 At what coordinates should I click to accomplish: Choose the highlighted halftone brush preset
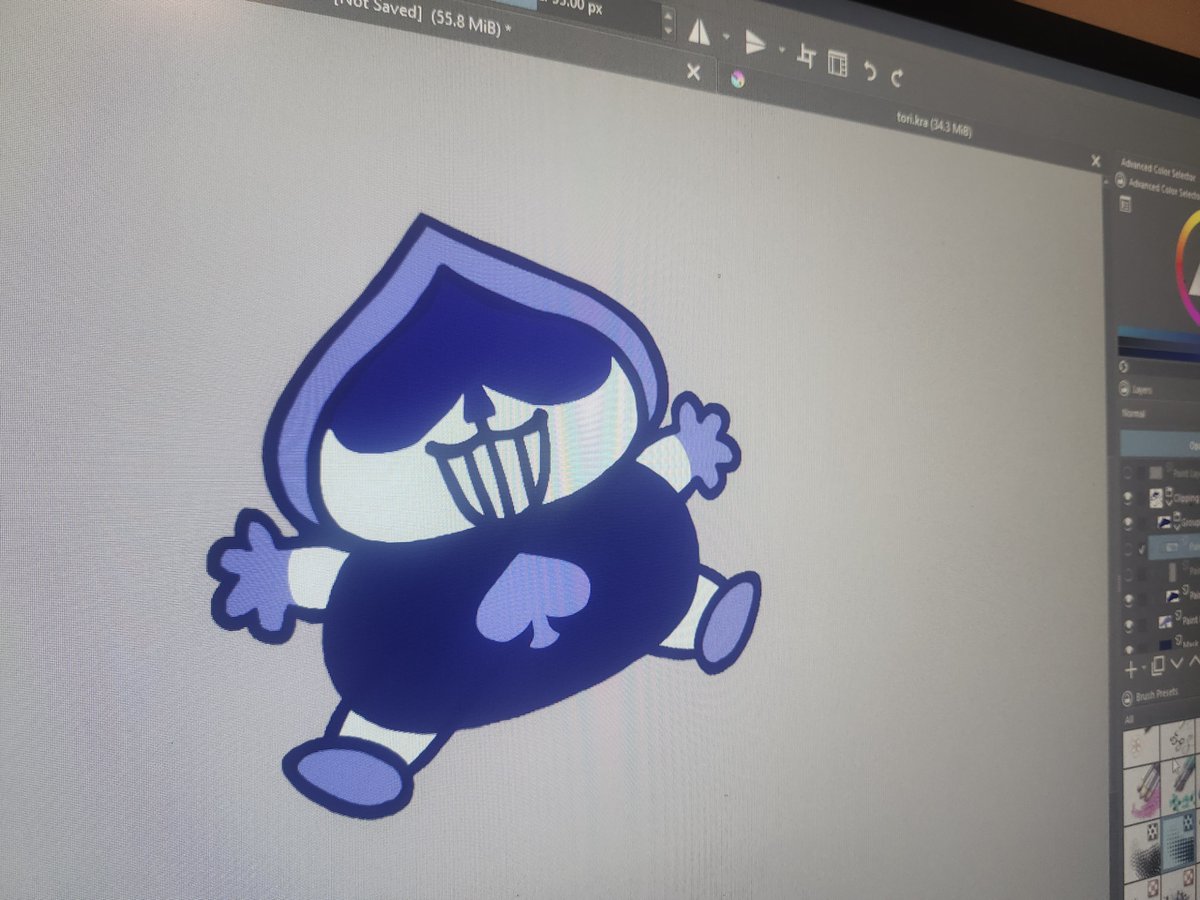[1178, 842]
